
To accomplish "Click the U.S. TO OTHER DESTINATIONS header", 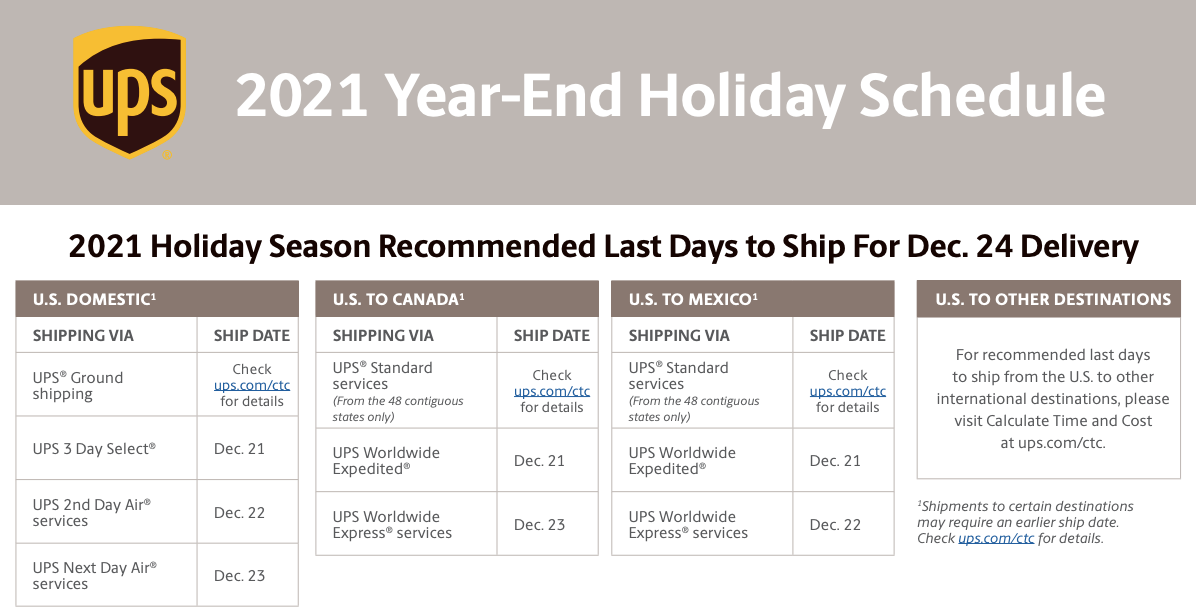I will click(x=1049, y=299).
